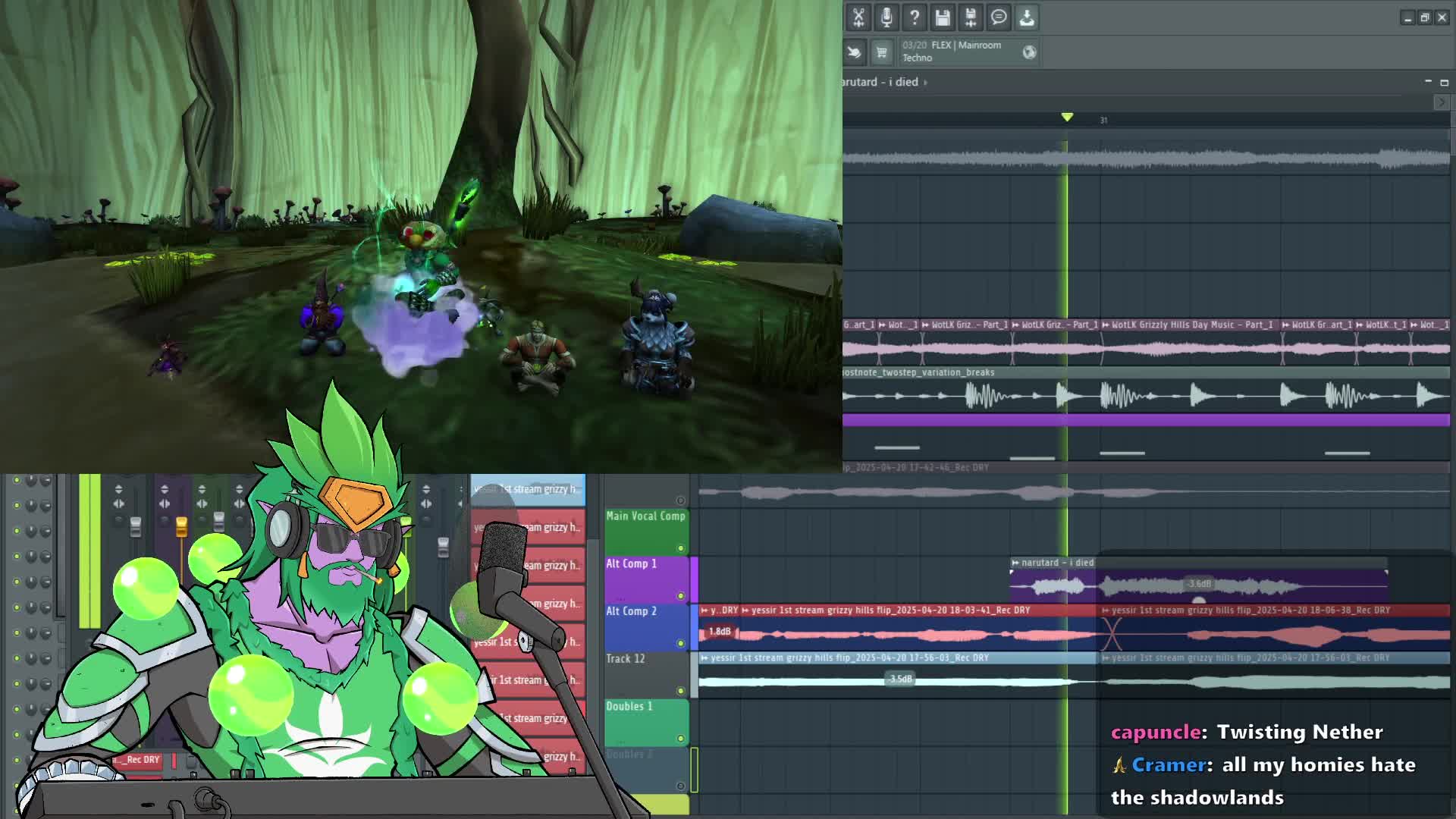Select the 'narutard - i died' audio clip
Viewport: 1456px width, 819px height.
click(1198, 579)
